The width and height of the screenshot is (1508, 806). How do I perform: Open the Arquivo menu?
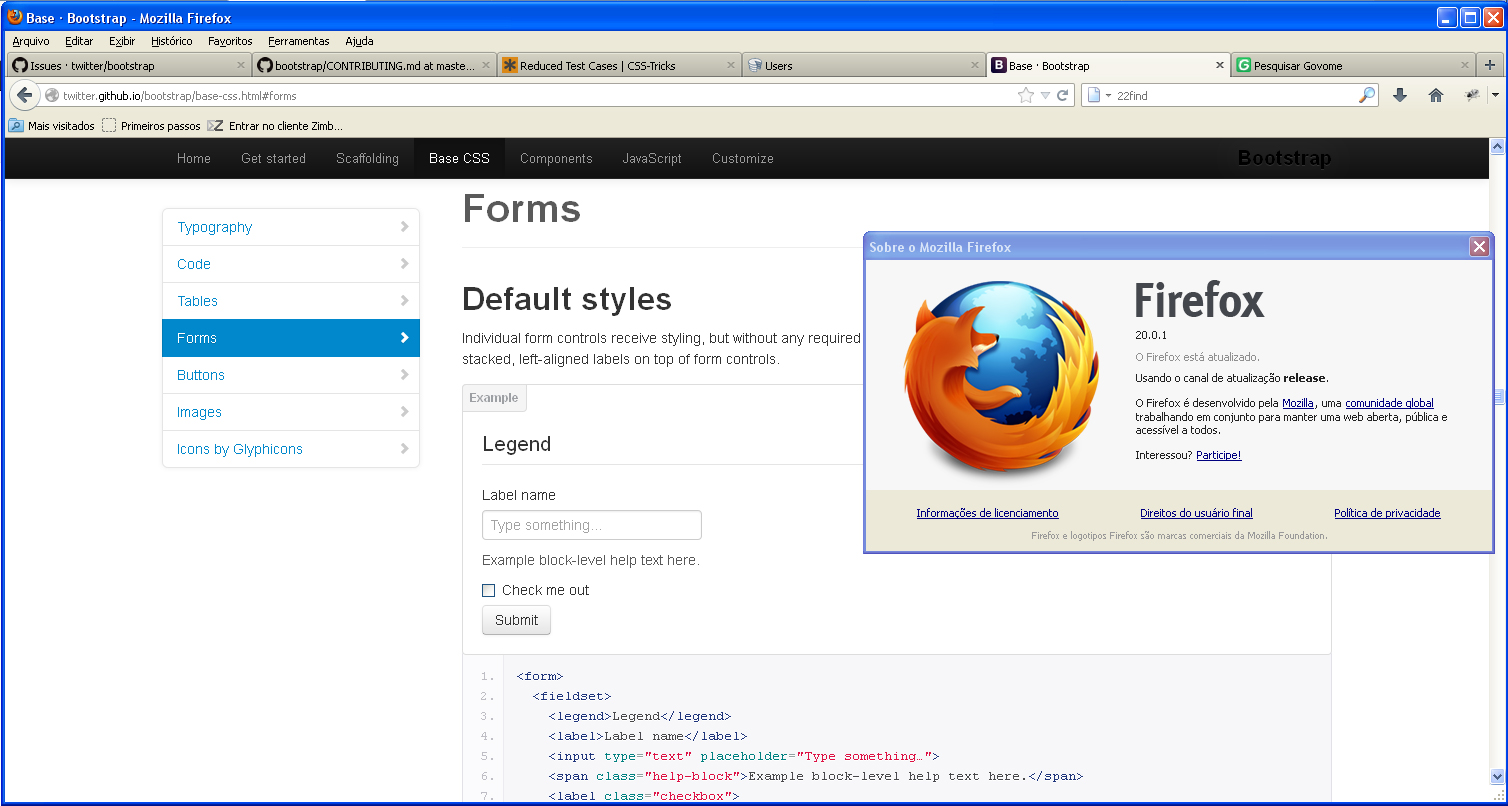pos(31,41)
